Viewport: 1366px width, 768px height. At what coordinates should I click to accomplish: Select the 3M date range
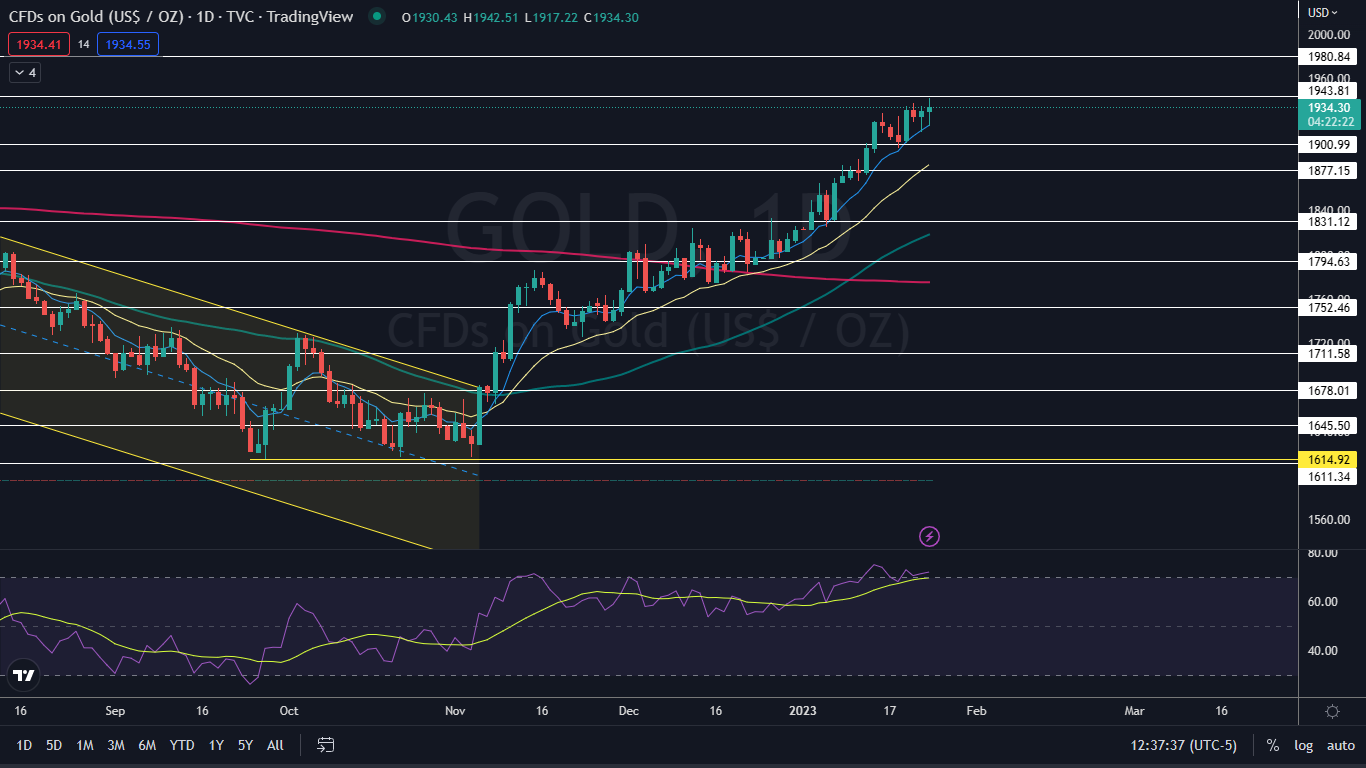pyautogui.click(x=116, y=745)
